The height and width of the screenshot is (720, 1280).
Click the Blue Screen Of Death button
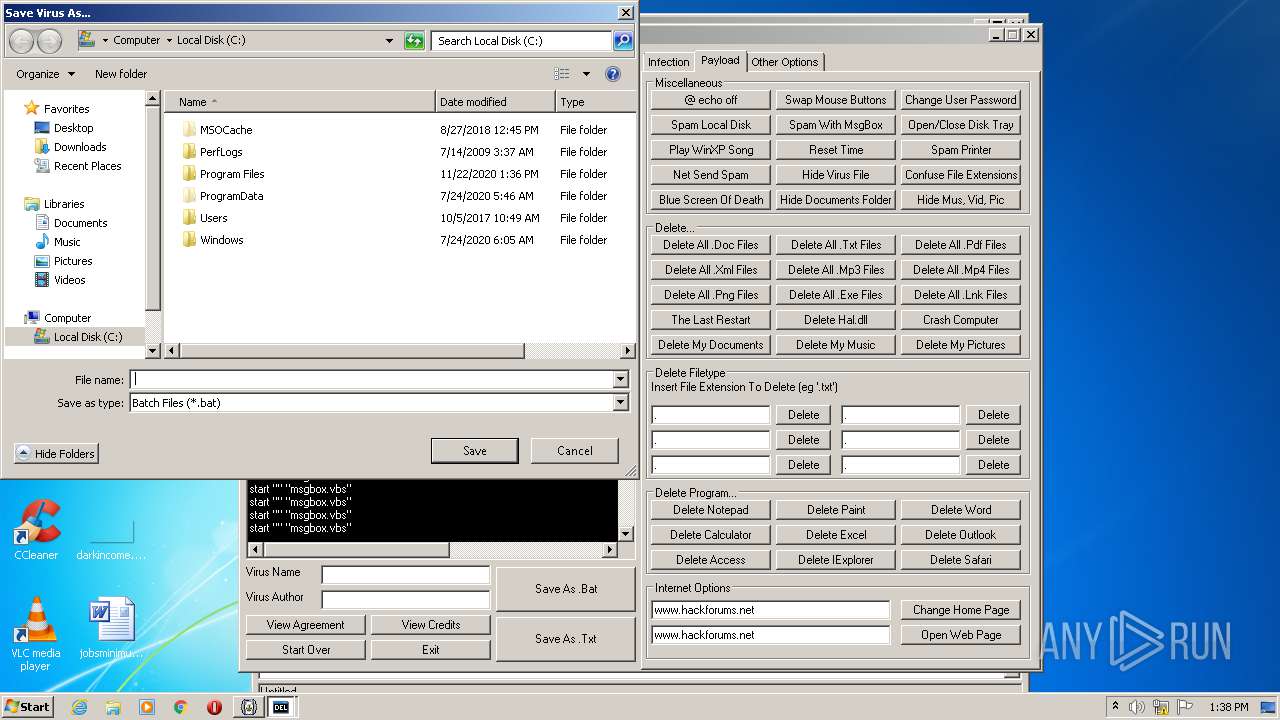click(711, 200)
